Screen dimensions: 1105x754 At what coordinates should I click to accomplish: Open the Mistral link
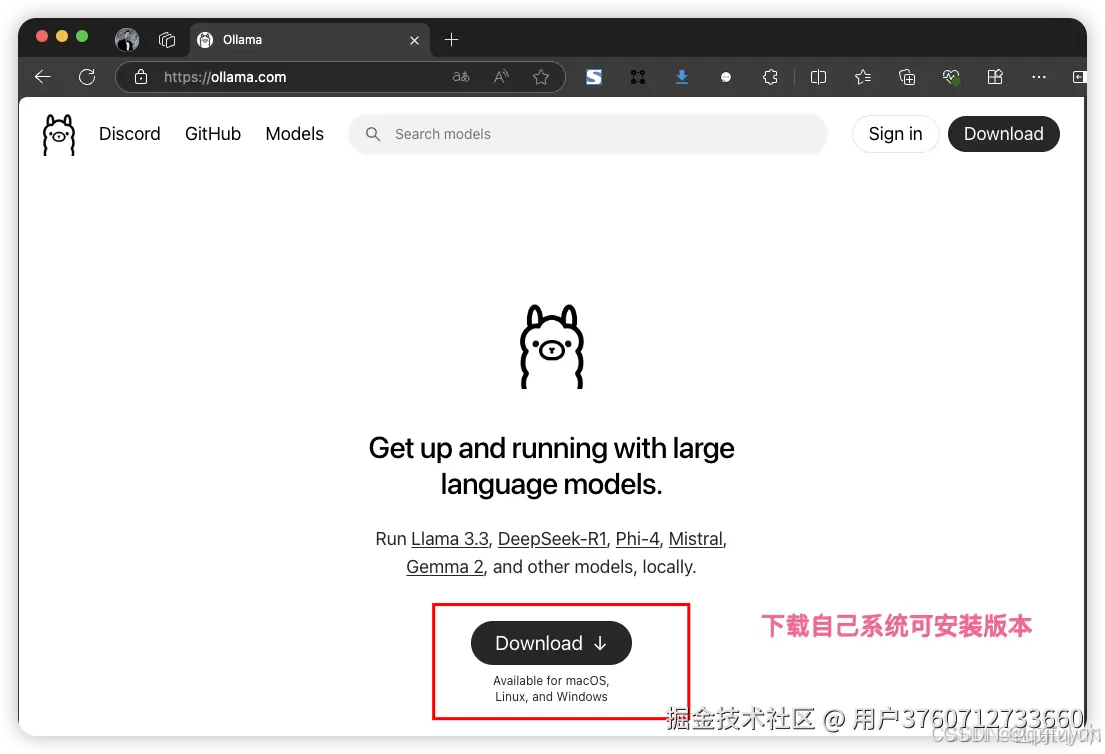click(696, 539)
